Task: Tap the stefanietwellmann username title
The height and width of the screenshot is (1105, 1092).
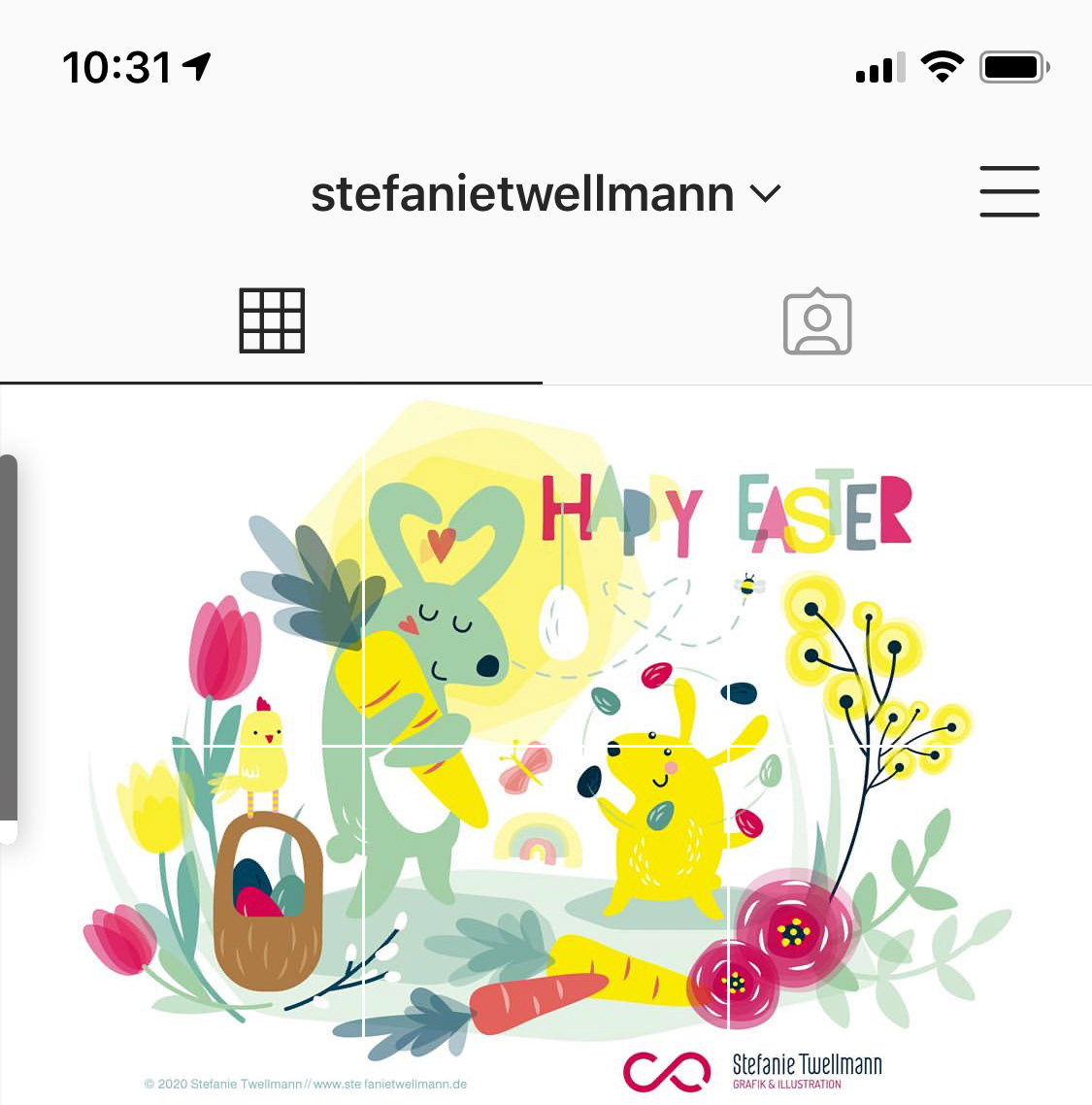Action: [522, 194]
